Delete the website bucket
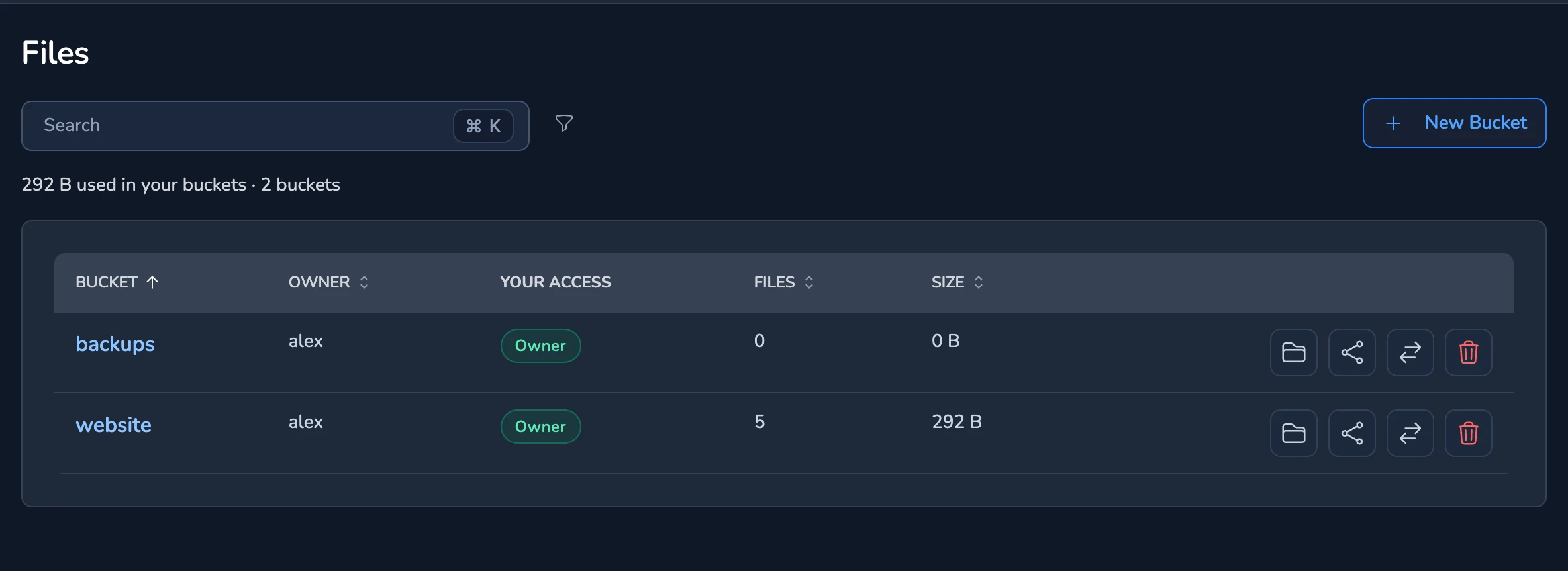The width and height of the screenshot is (1568, 571). coord(1468,433)
